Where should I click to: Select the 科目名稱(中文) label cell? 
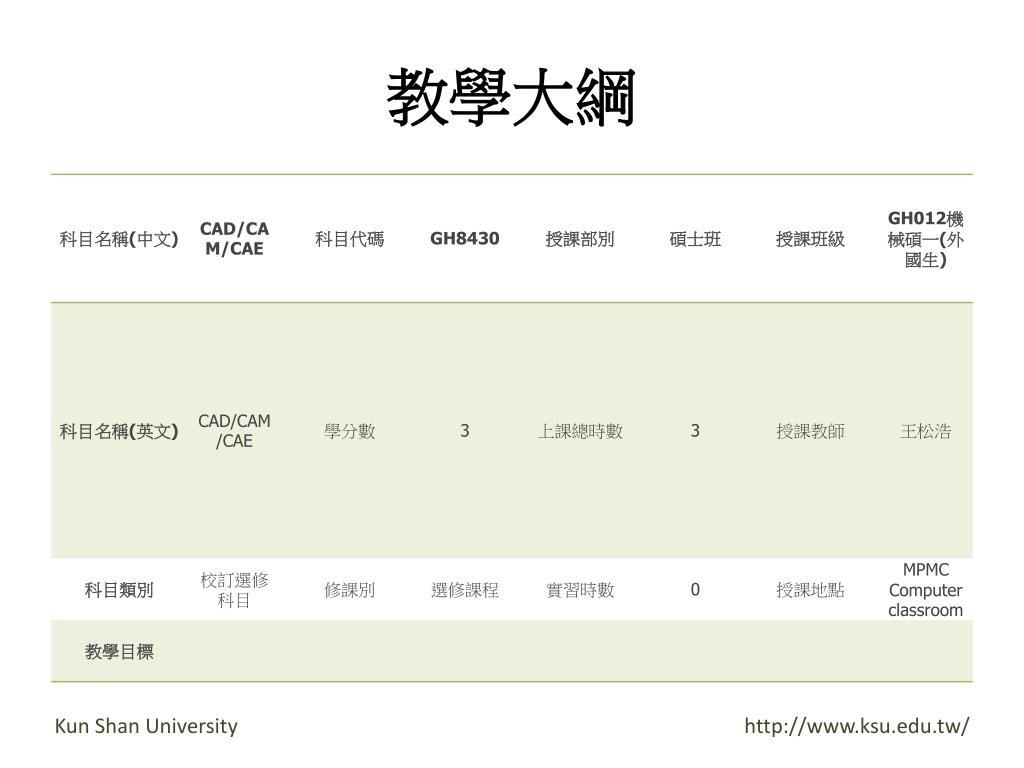coord(119,239)
